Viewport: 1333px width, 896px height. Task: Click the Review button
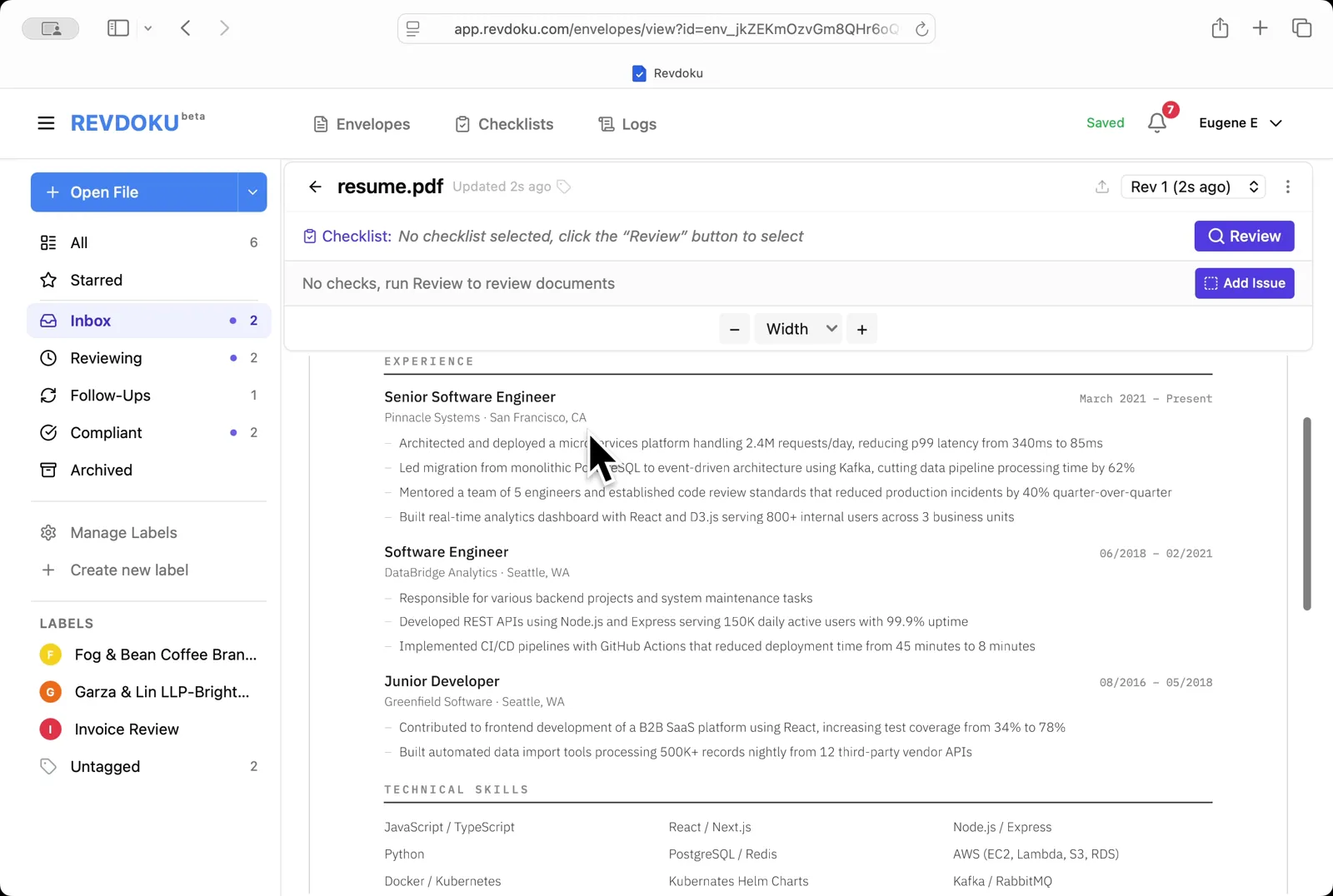coord(1244,236)
